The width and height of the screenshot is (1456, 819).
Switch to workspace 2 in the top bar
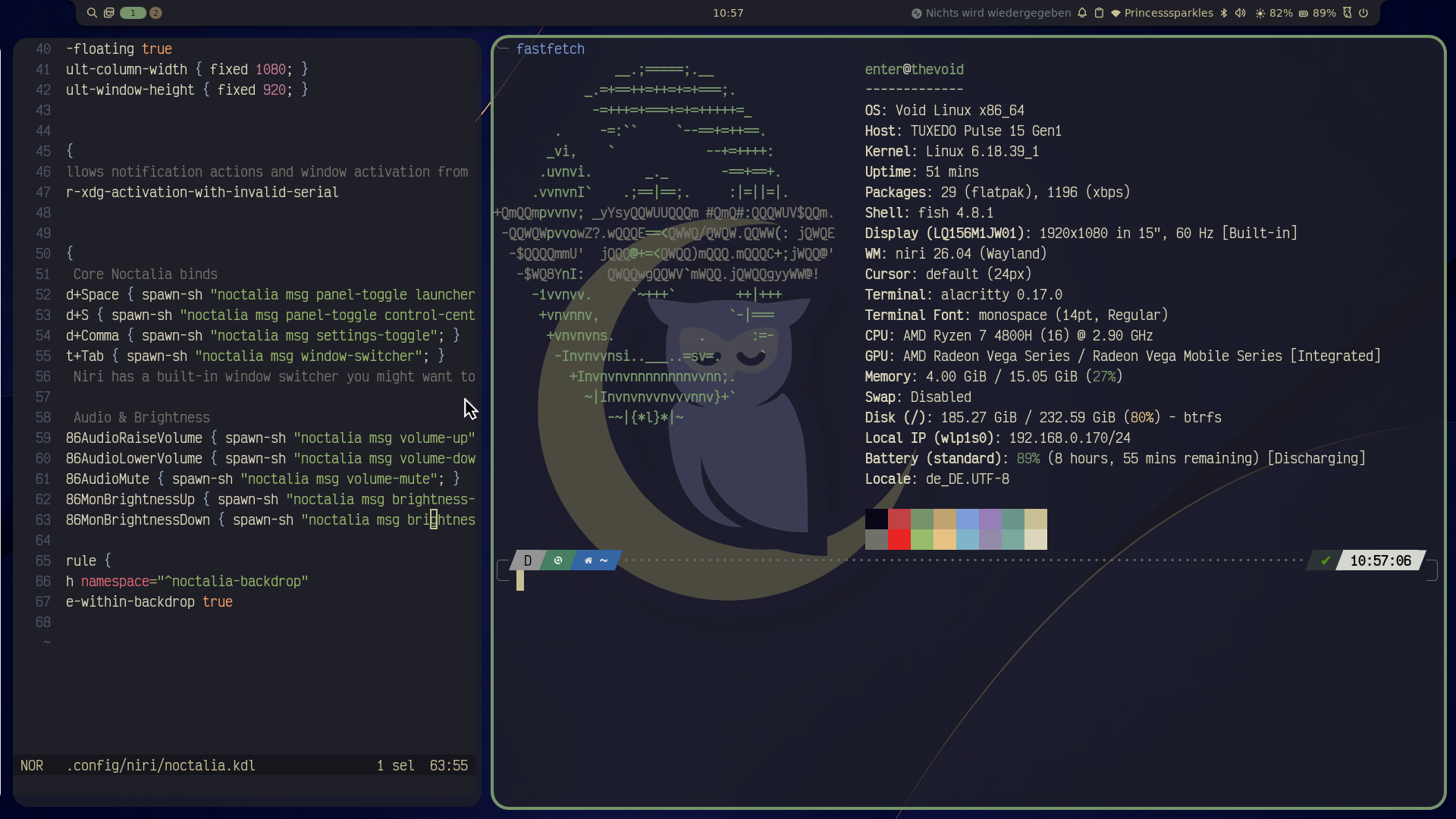(x=155, y=13)
